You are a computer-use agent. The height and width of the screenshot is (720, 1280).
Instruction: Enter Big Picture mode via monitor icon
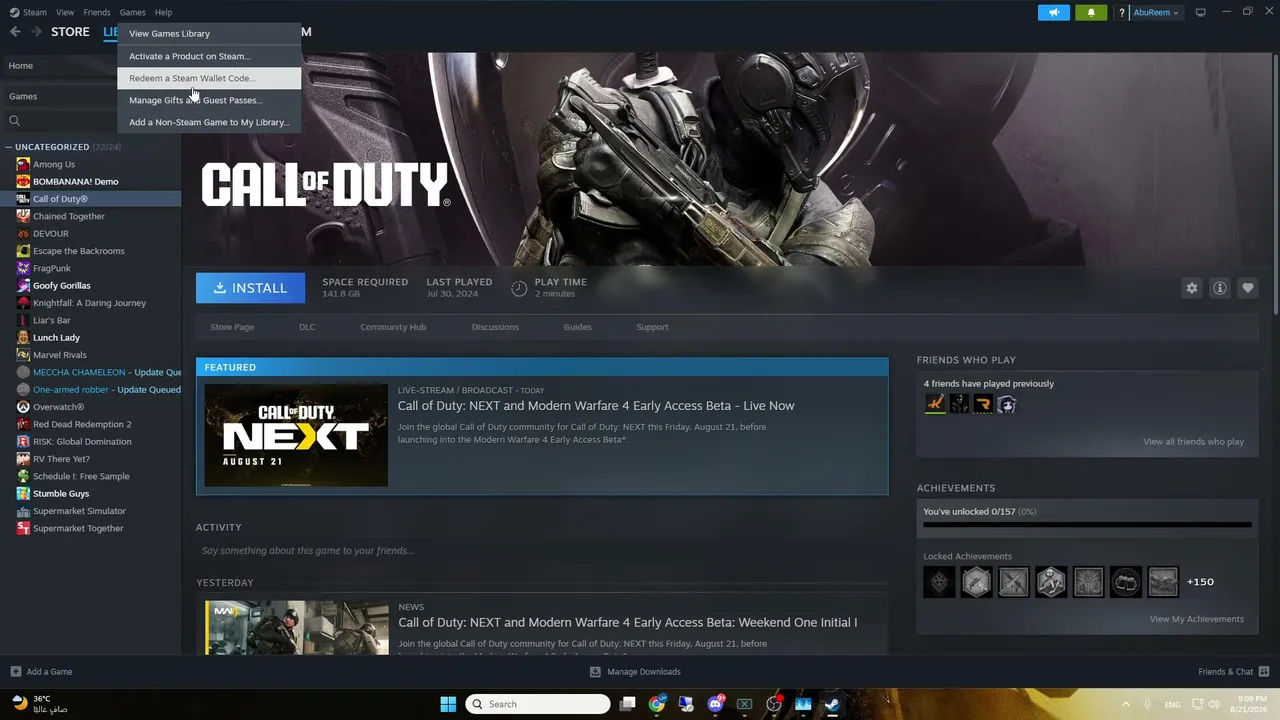pos(1201,12)
